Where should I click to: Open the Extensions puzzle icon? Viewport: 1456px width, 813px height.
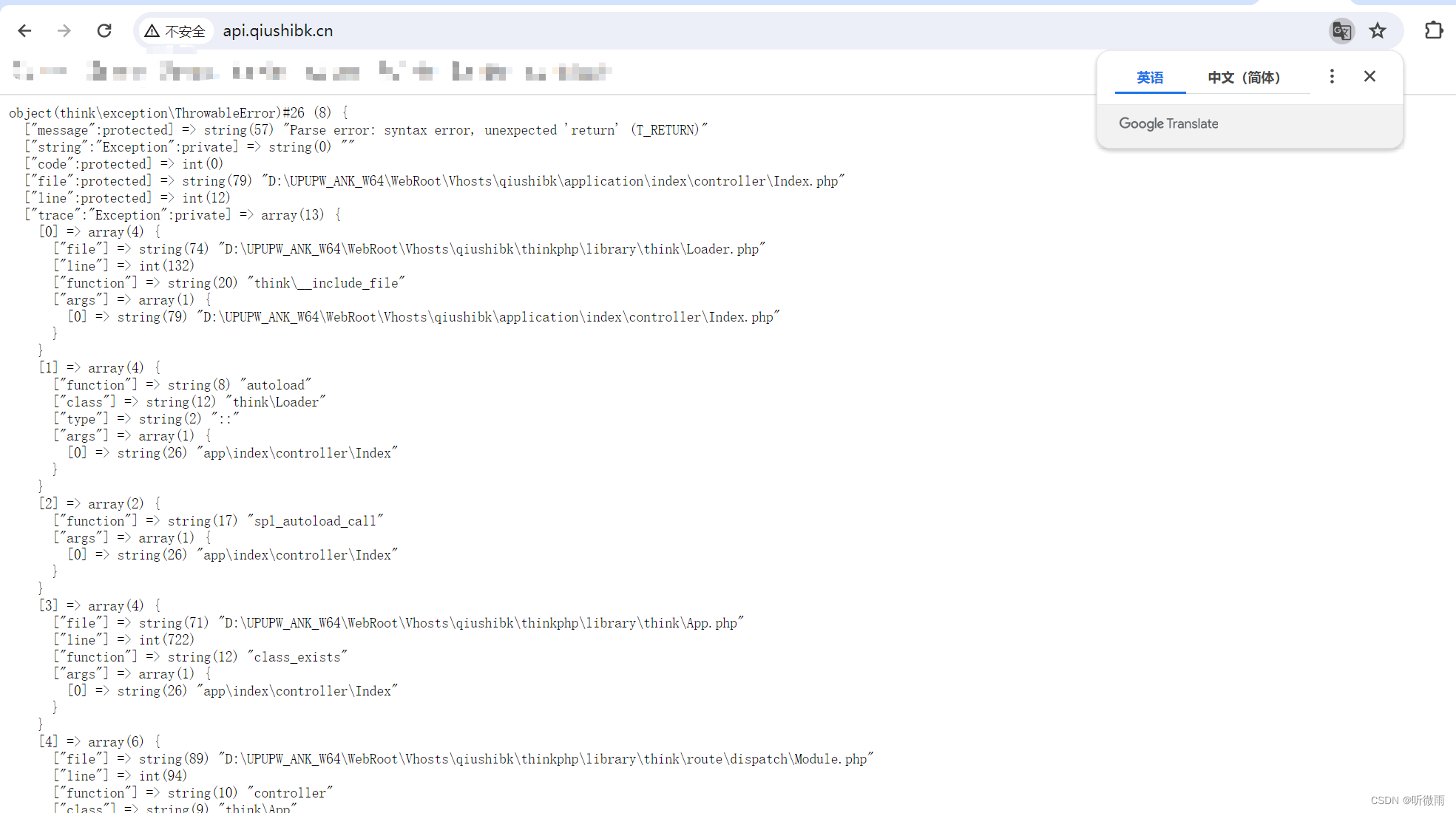pyautogui.click(x=1433, y=31)
